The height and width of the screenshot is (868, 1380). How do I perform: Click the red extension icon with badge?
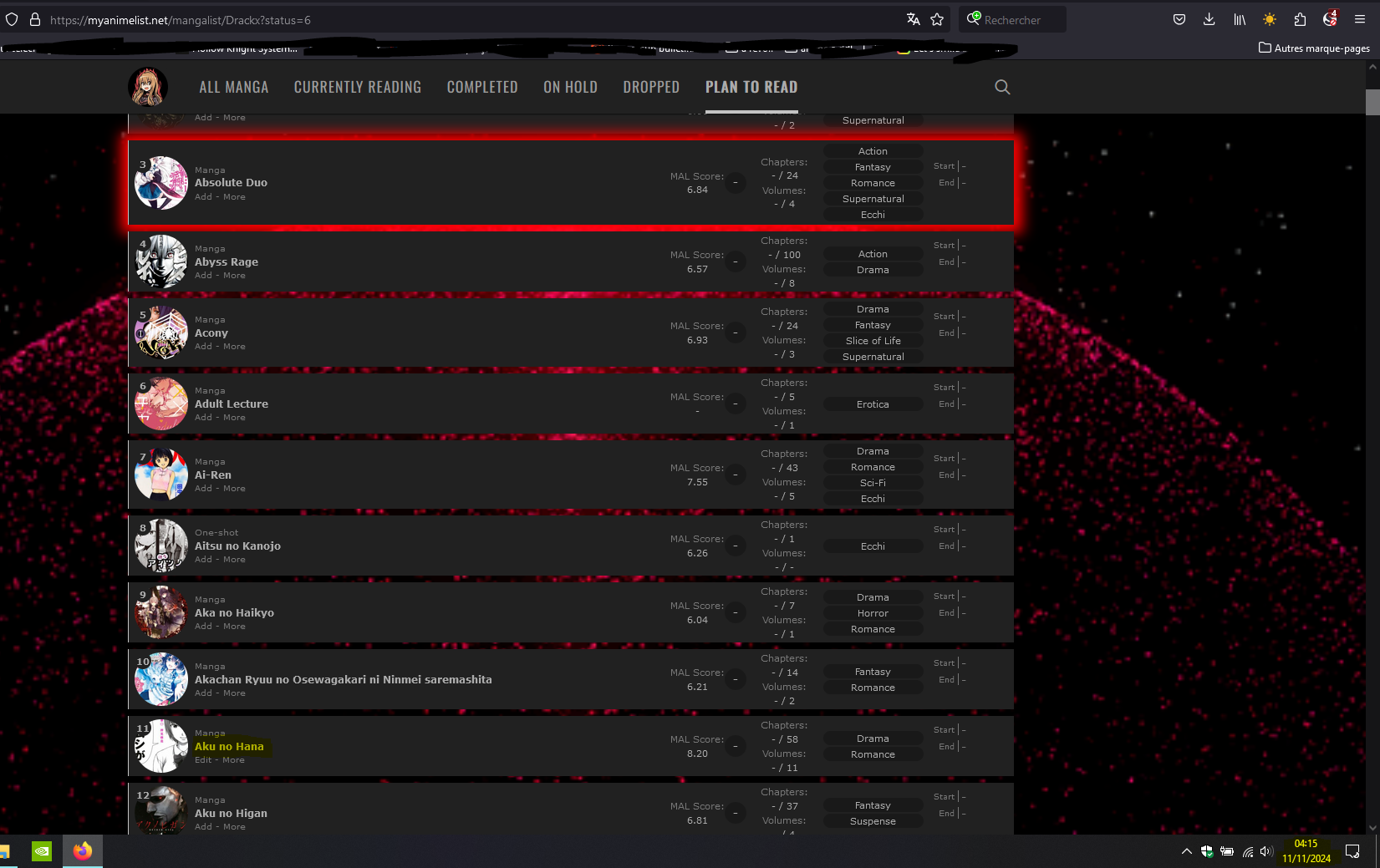1330,18
